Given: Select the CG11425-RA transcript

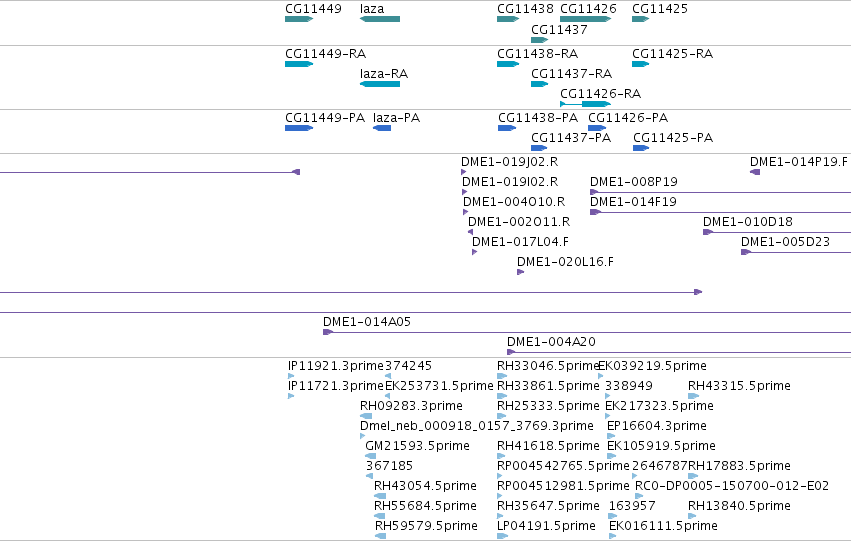Looking at the screenshot, I should [x=640, y=64].
